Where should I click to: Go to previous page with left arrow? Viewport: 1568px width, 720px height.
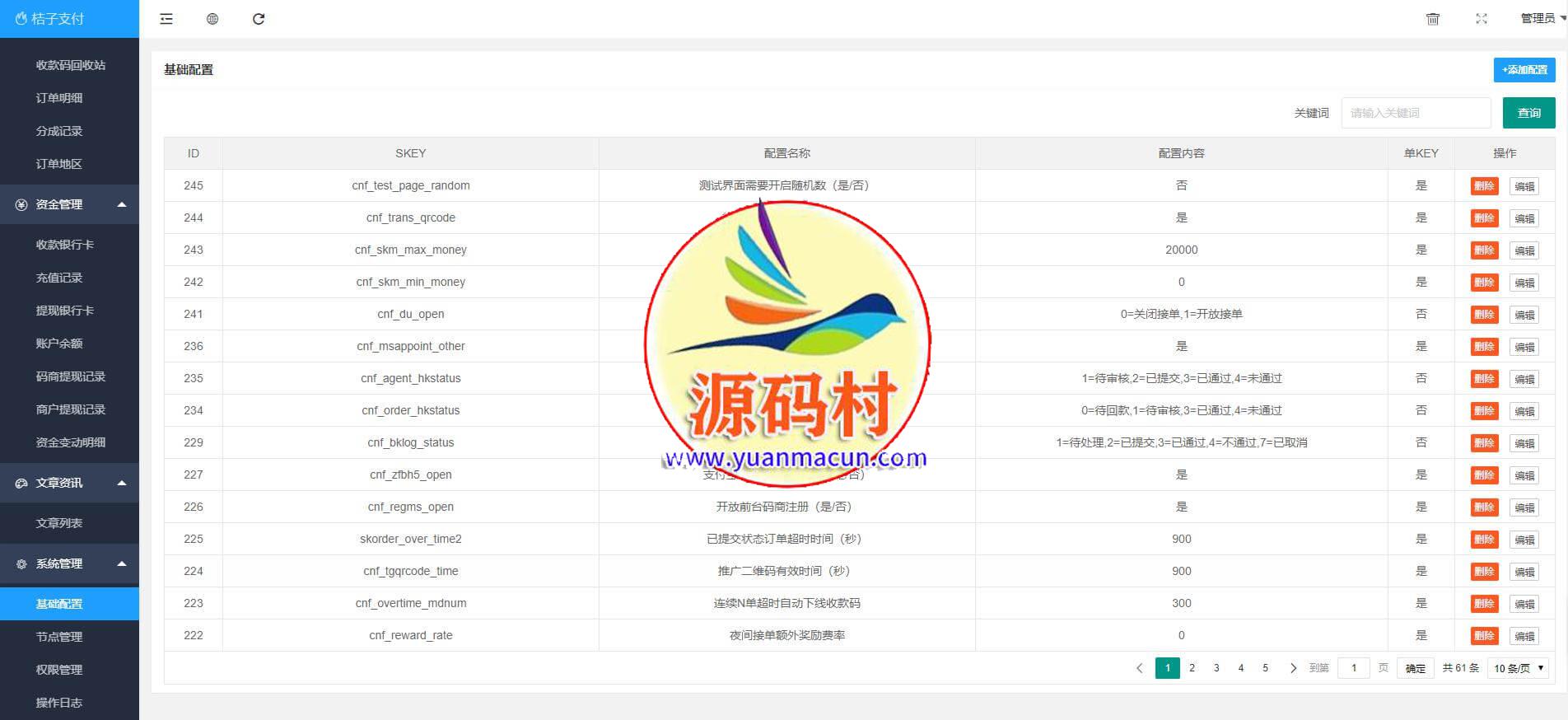[x=1140, y=668]
